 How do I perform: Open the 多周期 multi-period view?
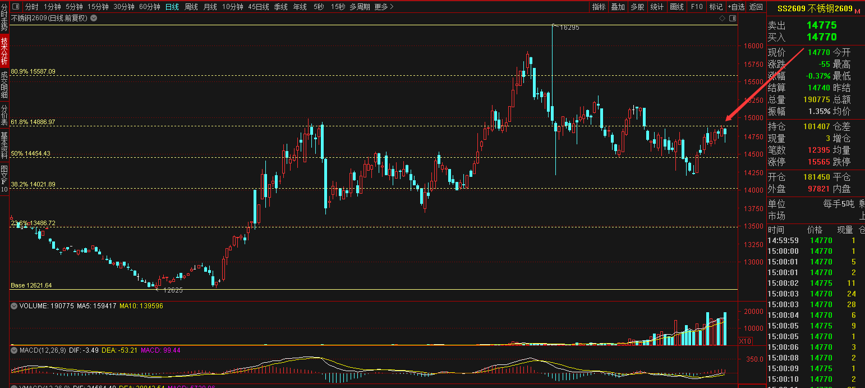click(x=360, y=7)
